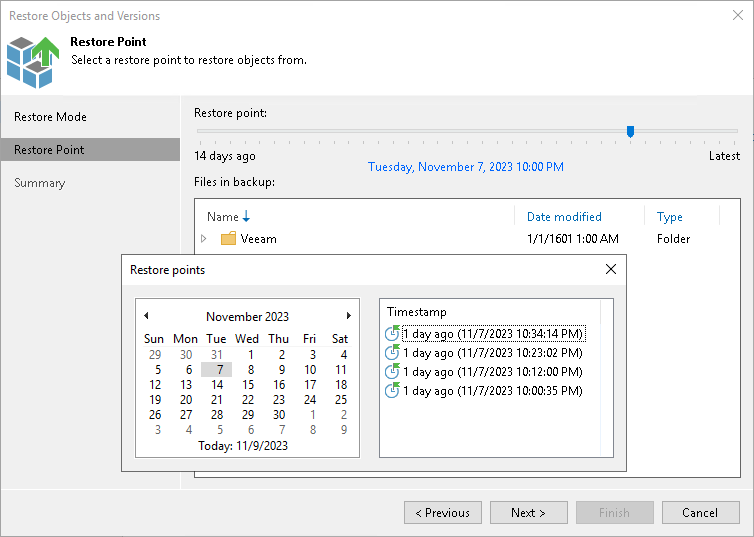The height and width of the screenshot is (537, 754).
Task: Select November 22 in the calendar
Action: coord(248,400)
